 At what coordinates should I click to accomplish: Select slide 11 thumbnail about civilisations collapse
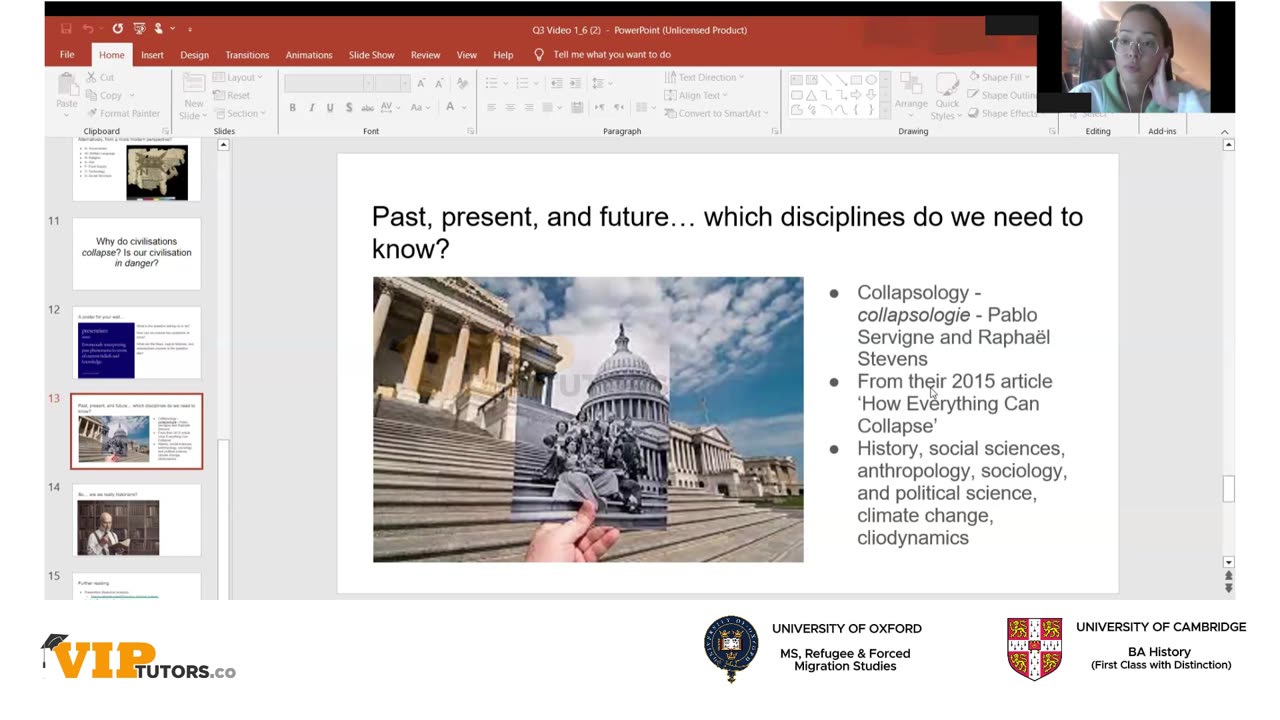[x=136, y=254]
